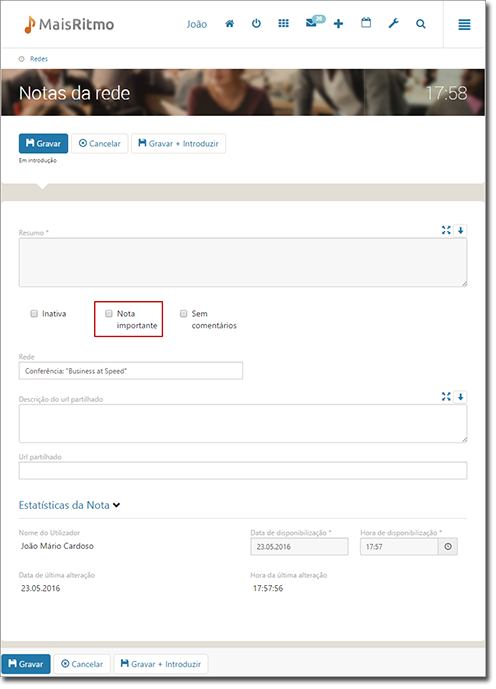Open the wrench settings icon
The width and height of the screenshot is (496, 689).
393,23
